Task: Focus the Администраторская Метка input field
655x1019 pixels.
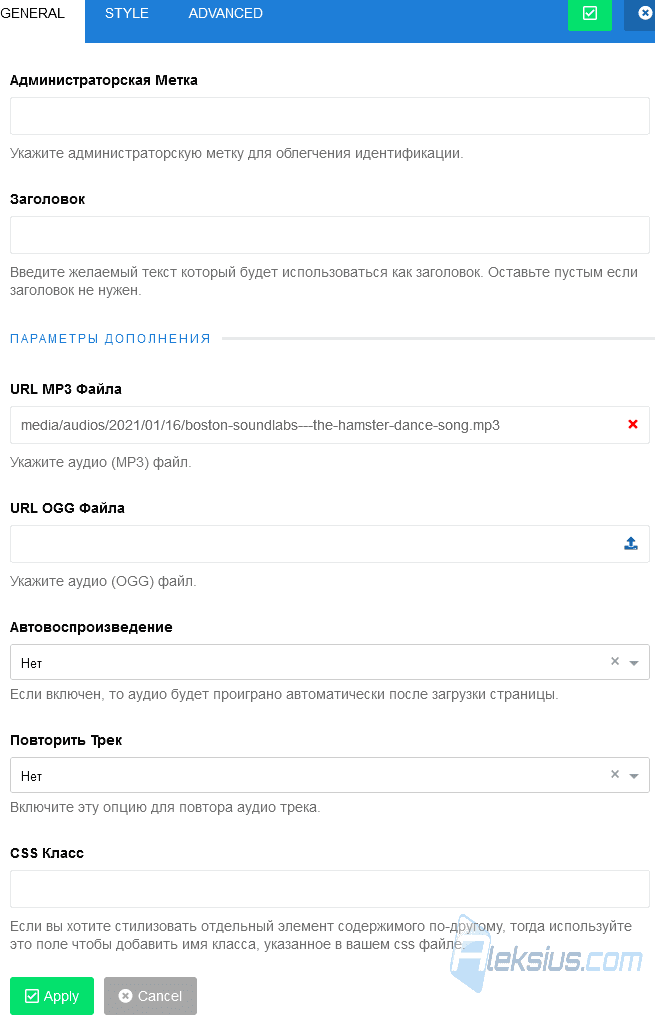Action: [x=329, y=116]
